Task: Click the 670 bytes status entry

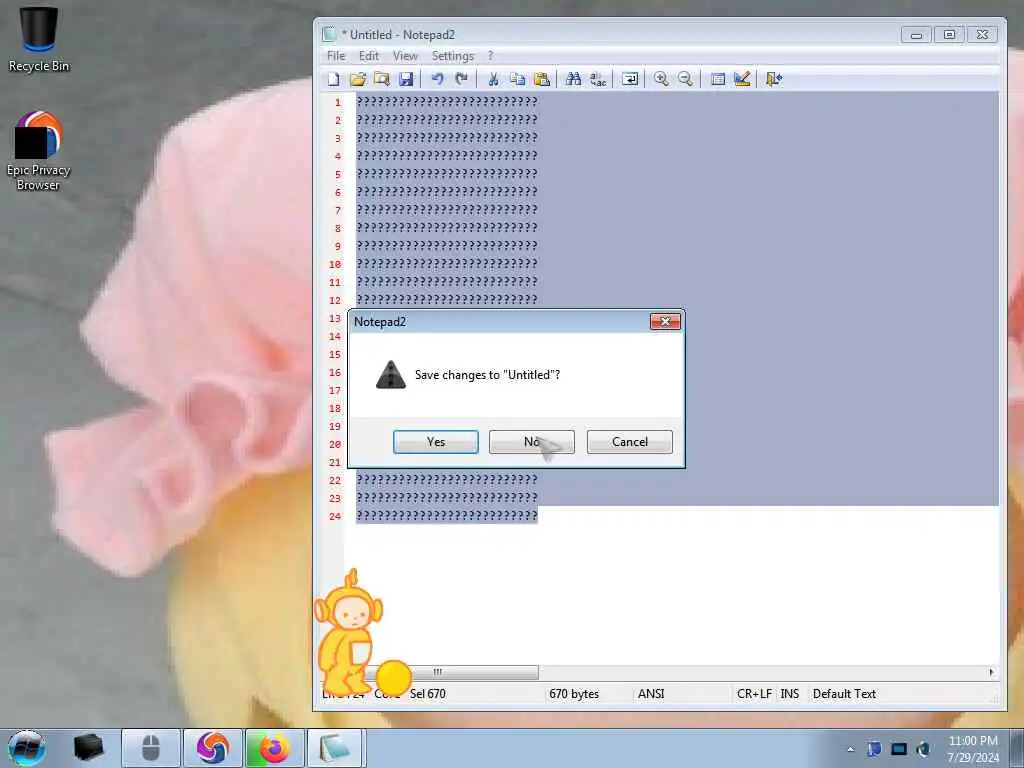Action: tap(573, 694)
